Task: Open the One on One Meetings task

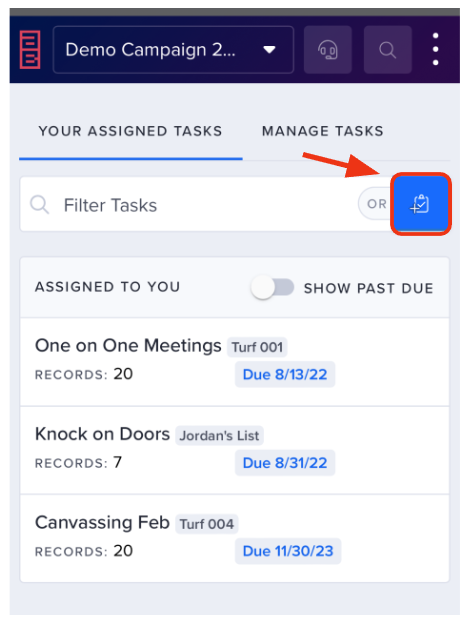Action: [235, 361]
